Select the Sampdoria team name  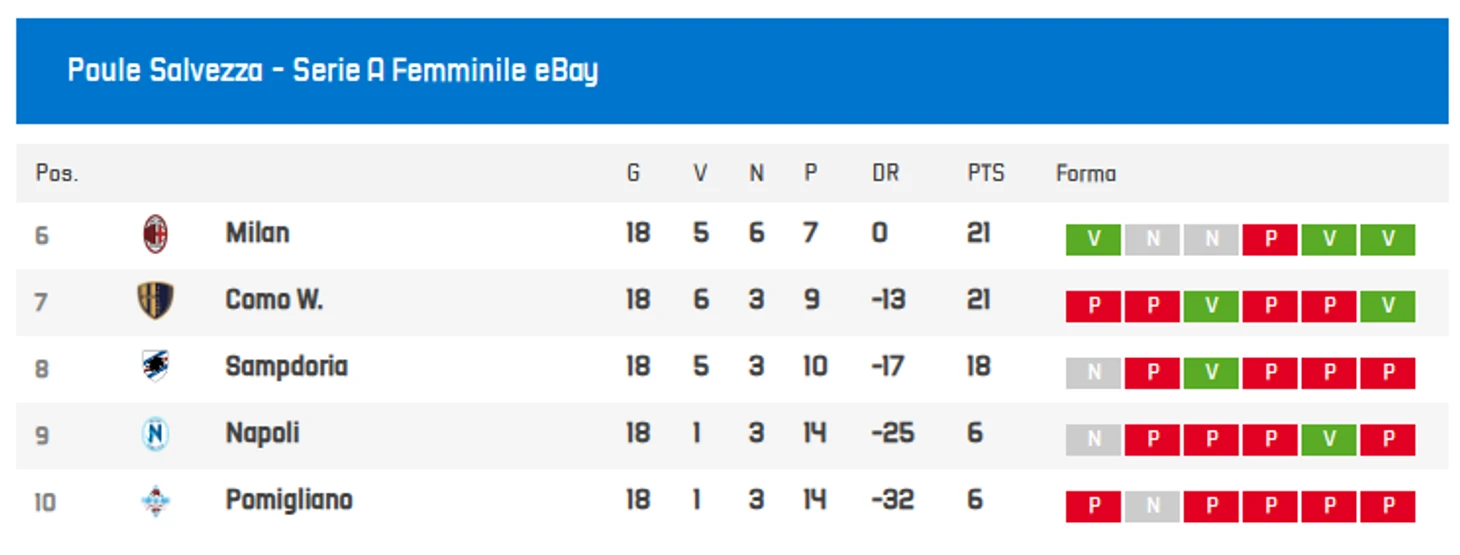tap(286, 367)
